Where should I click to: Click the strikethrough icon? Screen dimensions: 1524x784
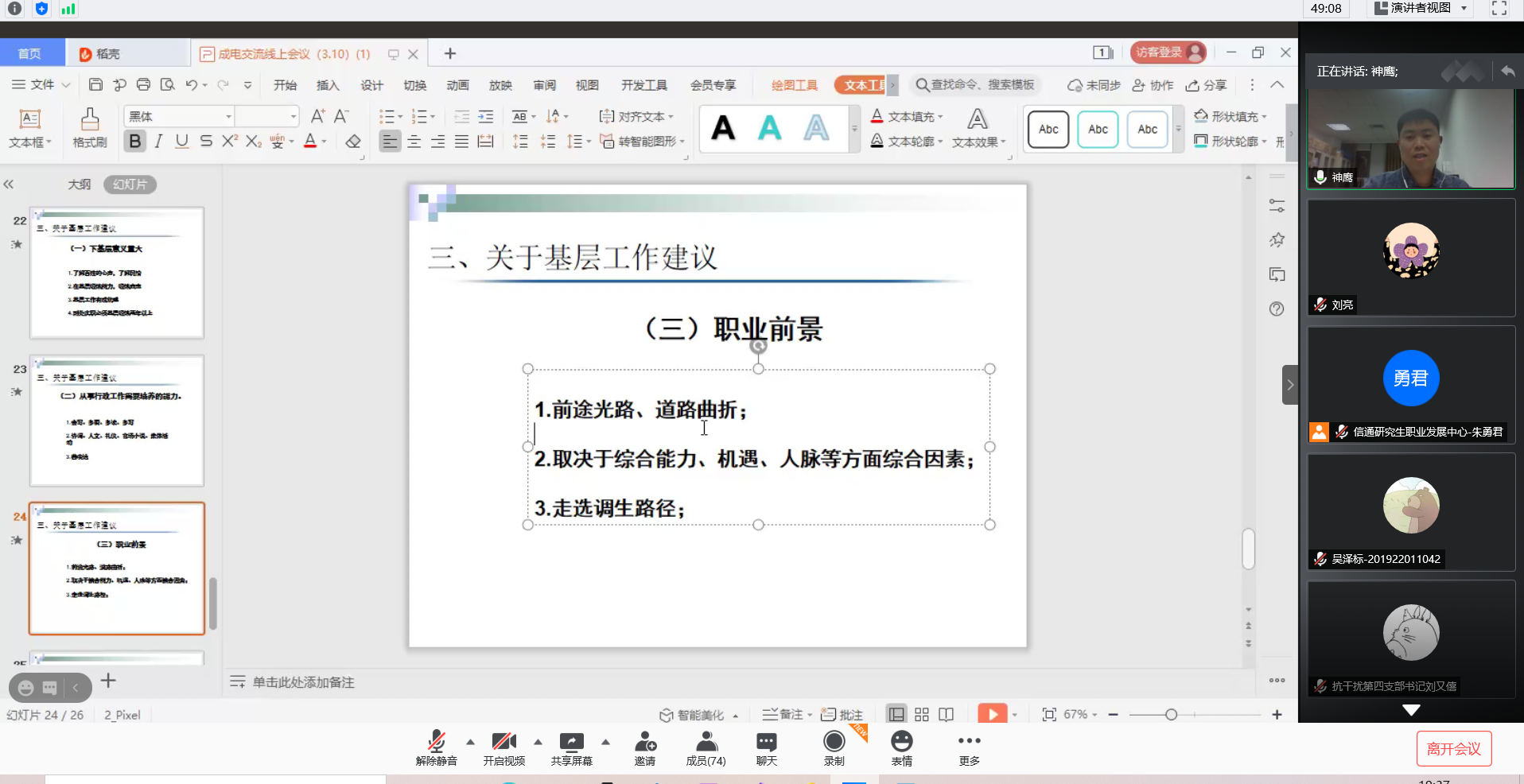pos(206,141)
